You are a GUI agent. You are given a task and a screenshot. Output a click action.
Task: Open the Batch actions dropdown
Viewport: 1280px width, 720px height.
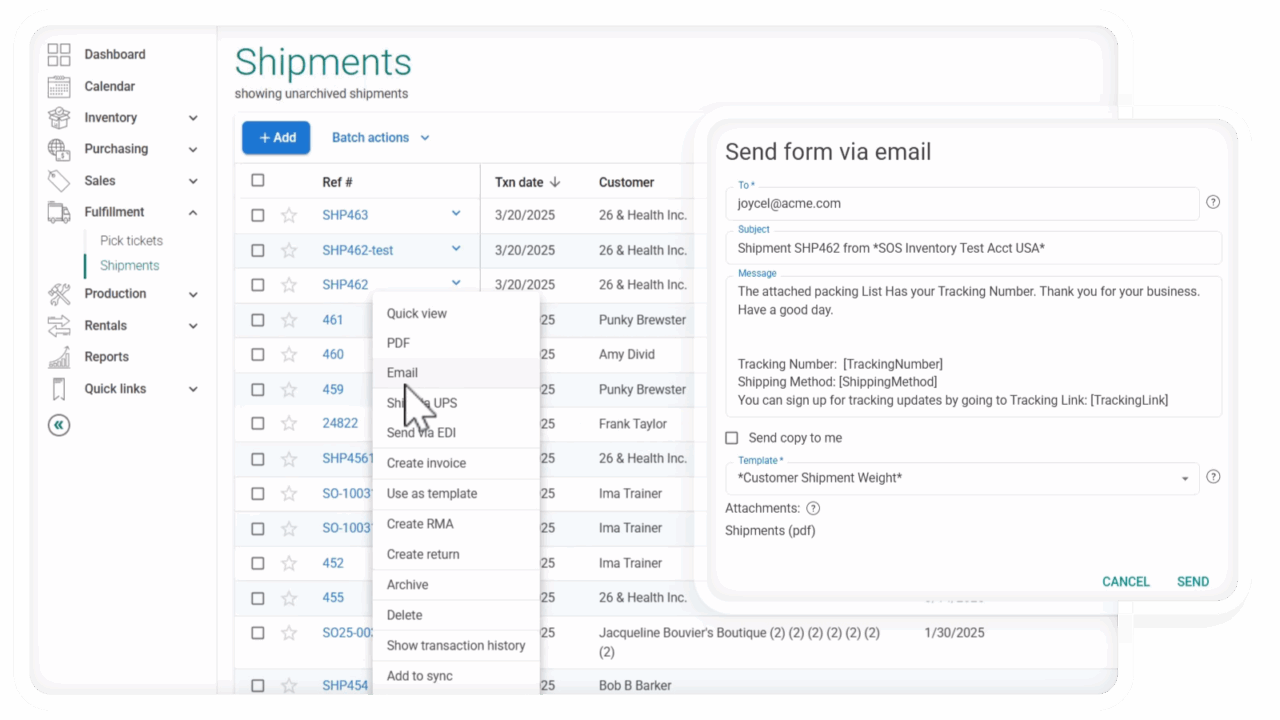click(380, 138)
